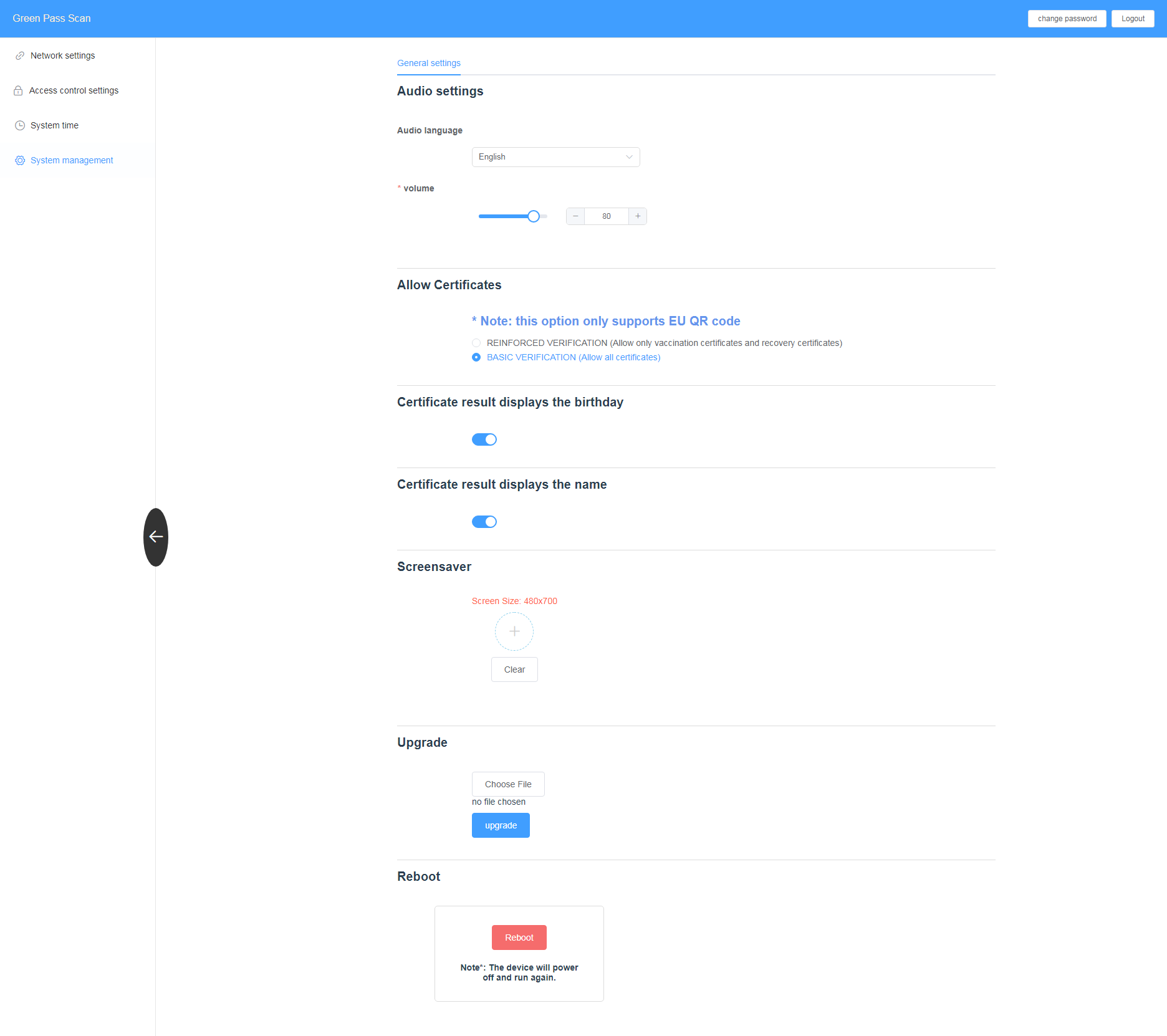Open System time menu item
Image resolution: width=1167 pixels, height=1036 pixels.
point(77,125)
